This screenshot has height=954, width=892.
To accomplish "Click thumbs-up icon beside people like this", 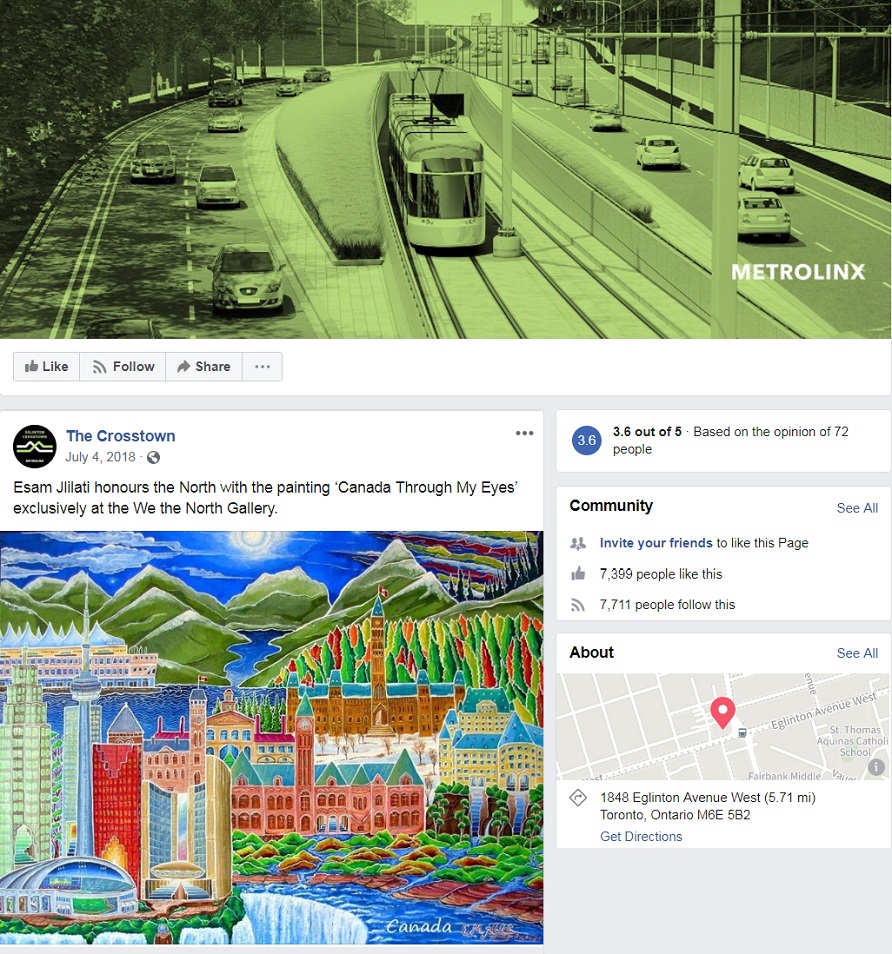I will pos(578,574).
